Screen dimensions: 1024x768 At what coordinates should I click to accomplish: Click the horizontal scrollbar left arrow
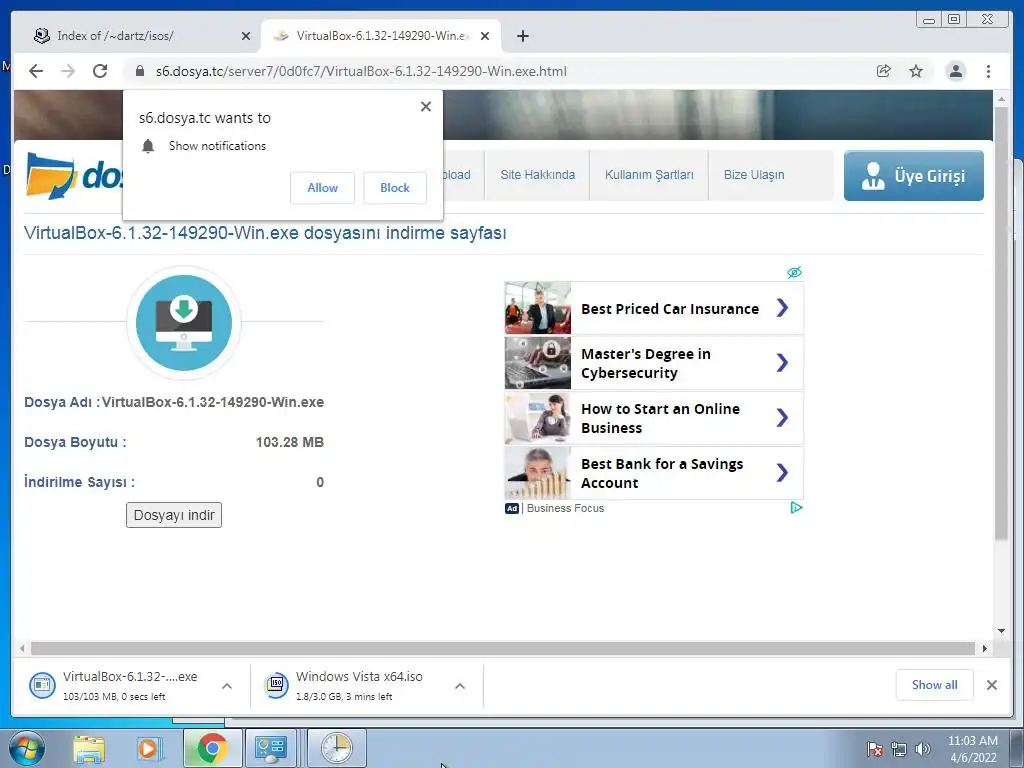(22, 648)
